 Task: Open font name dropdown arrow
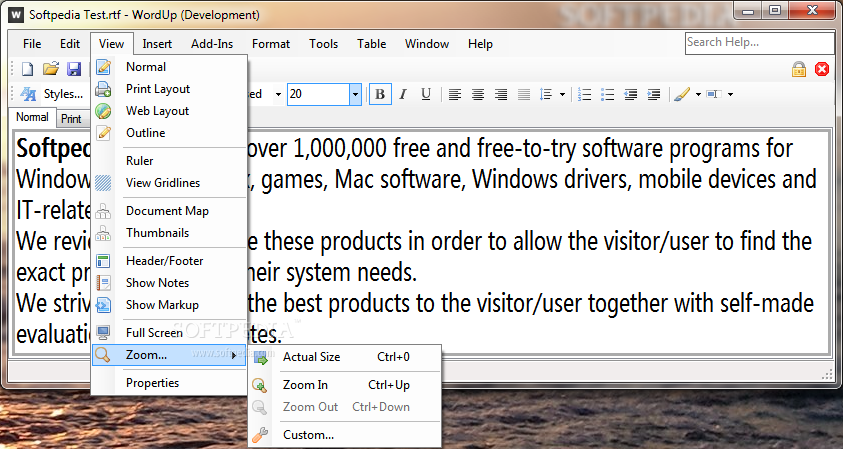[278, 95]
